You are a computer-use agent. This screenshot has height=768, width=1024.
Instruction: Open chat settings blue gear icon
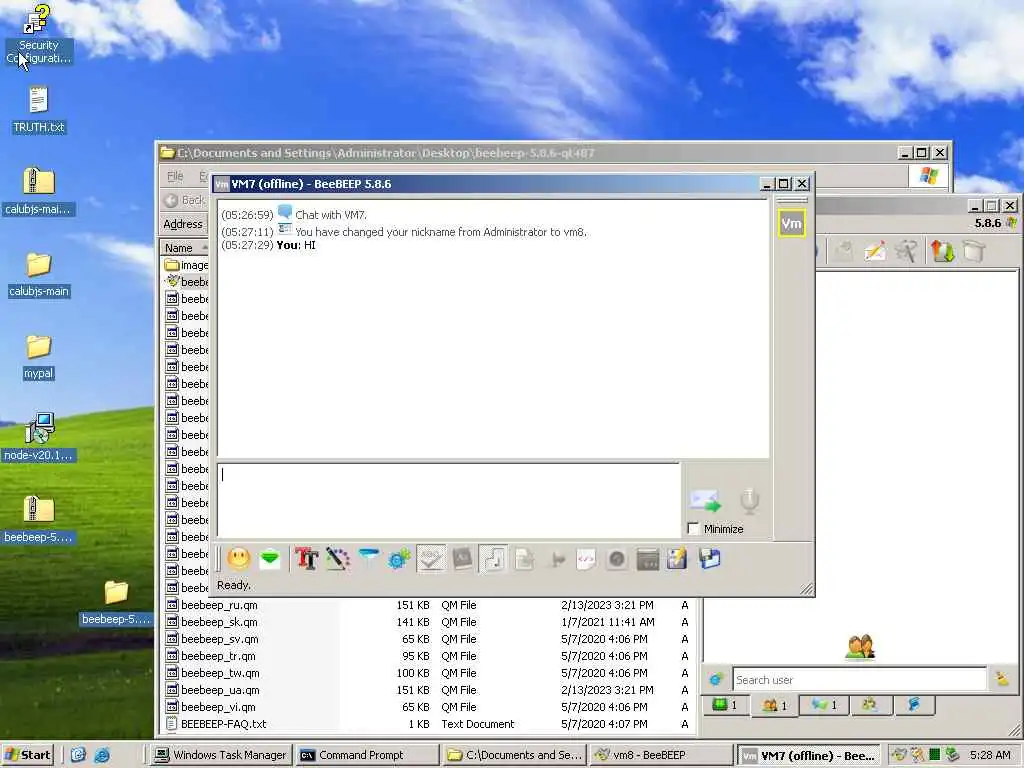click(x=399, y=559)
